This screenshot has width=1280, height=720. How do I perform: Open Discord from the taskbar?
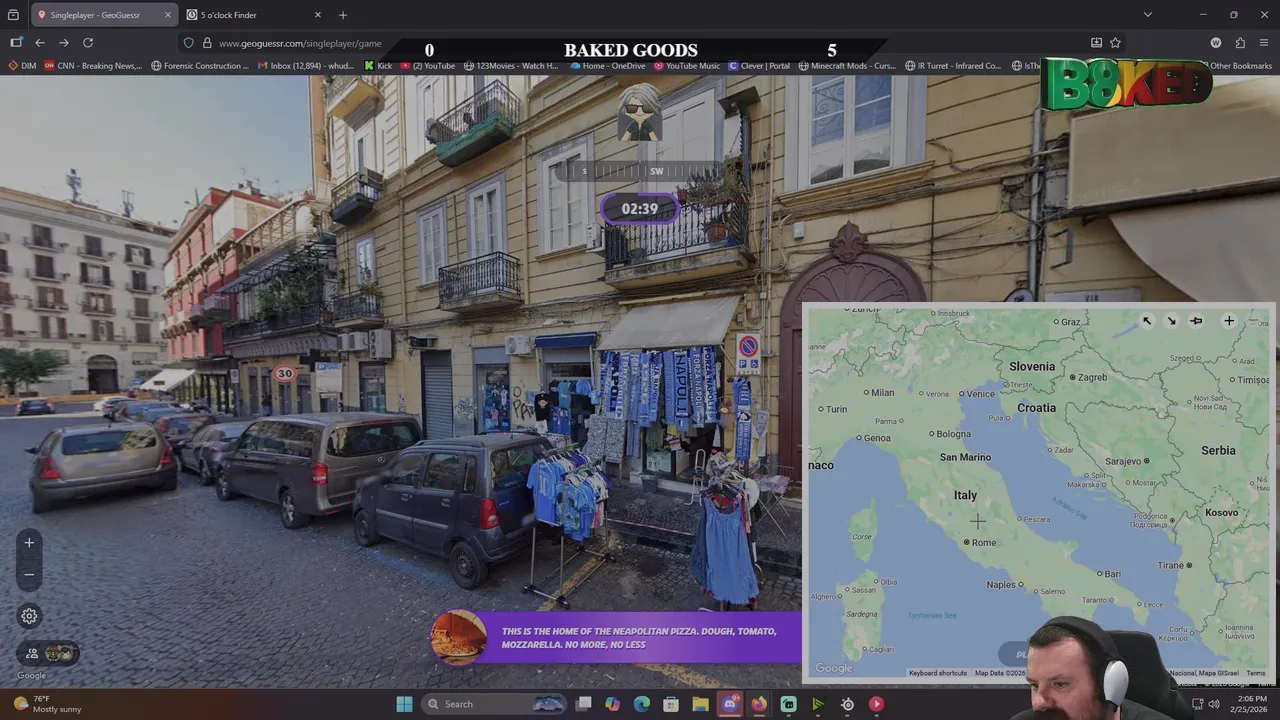[x=730, y=704]
